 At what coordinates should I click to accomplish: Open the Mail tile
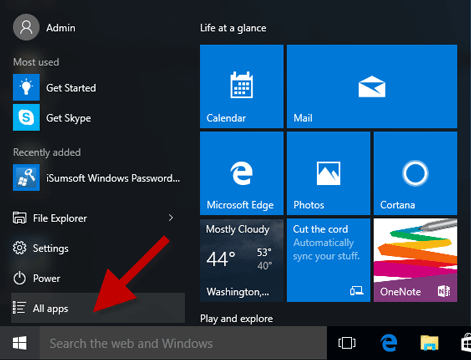[372, 86]
